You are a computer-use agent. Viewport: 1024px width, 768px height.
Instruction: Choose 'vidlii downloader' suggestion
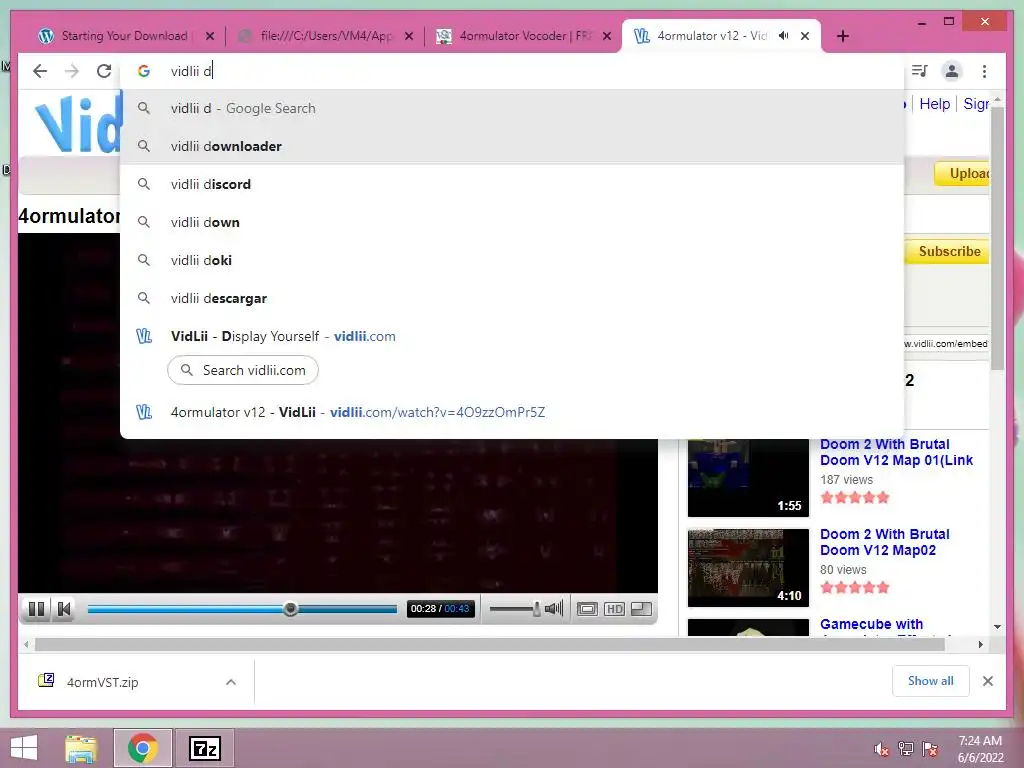512,146
